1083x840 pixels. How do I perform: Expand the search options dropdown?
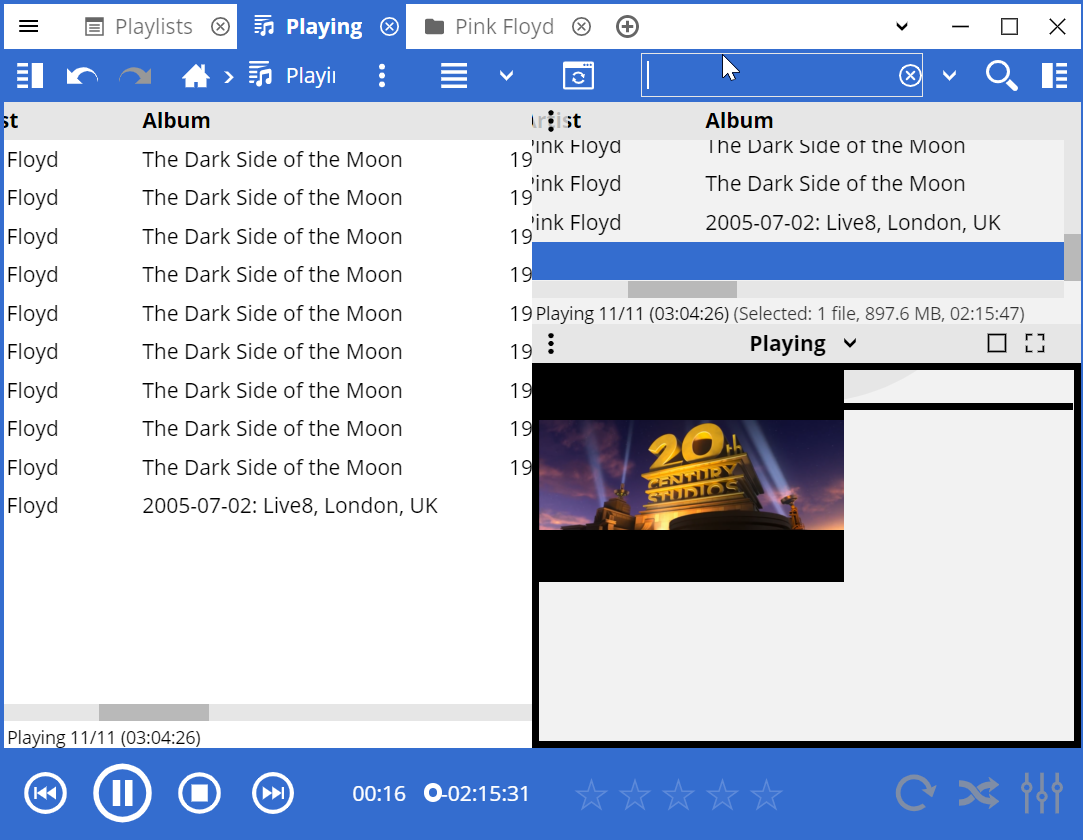[x=949, y=76]
